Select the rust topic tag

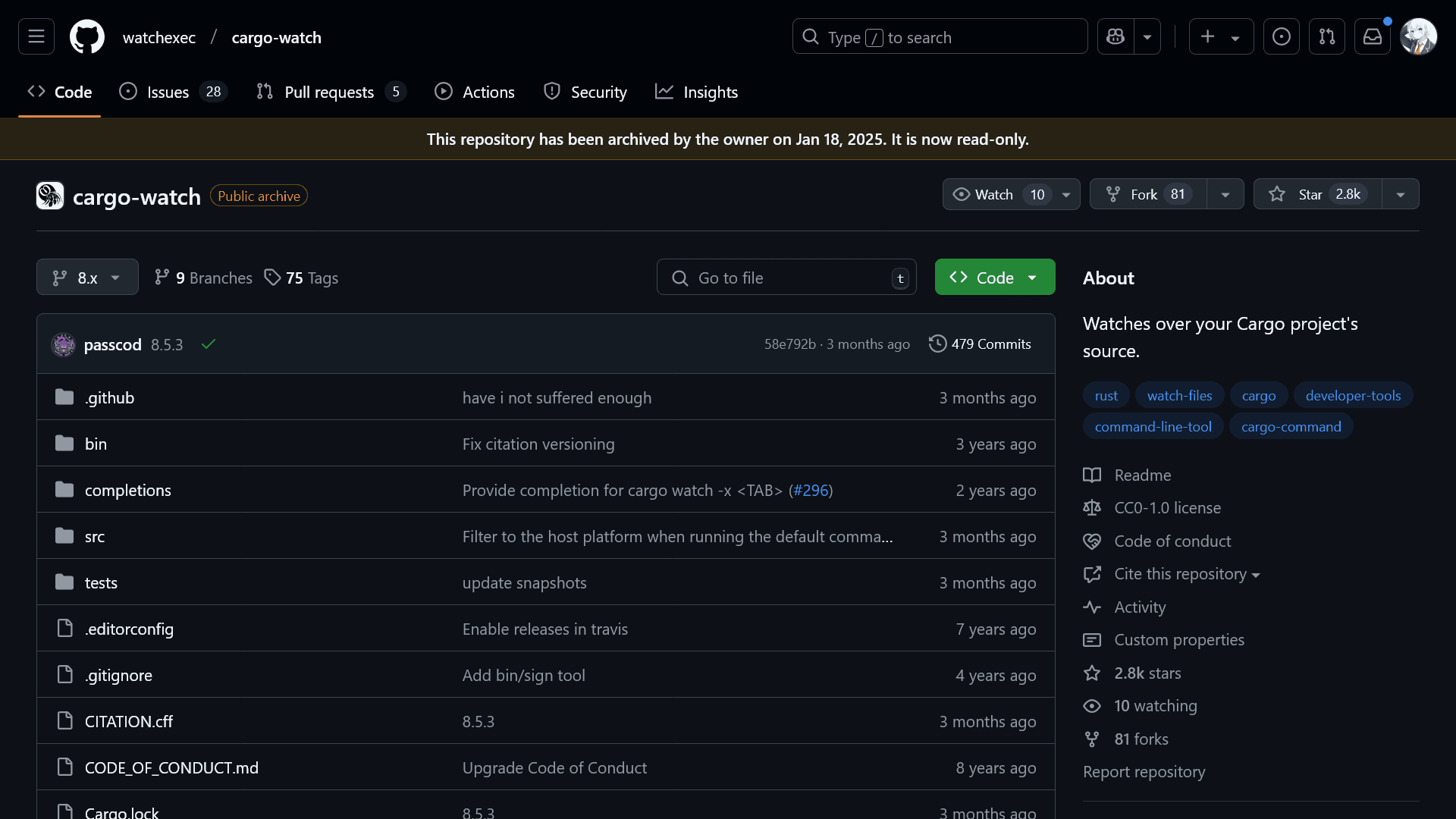pos(1106,395)
